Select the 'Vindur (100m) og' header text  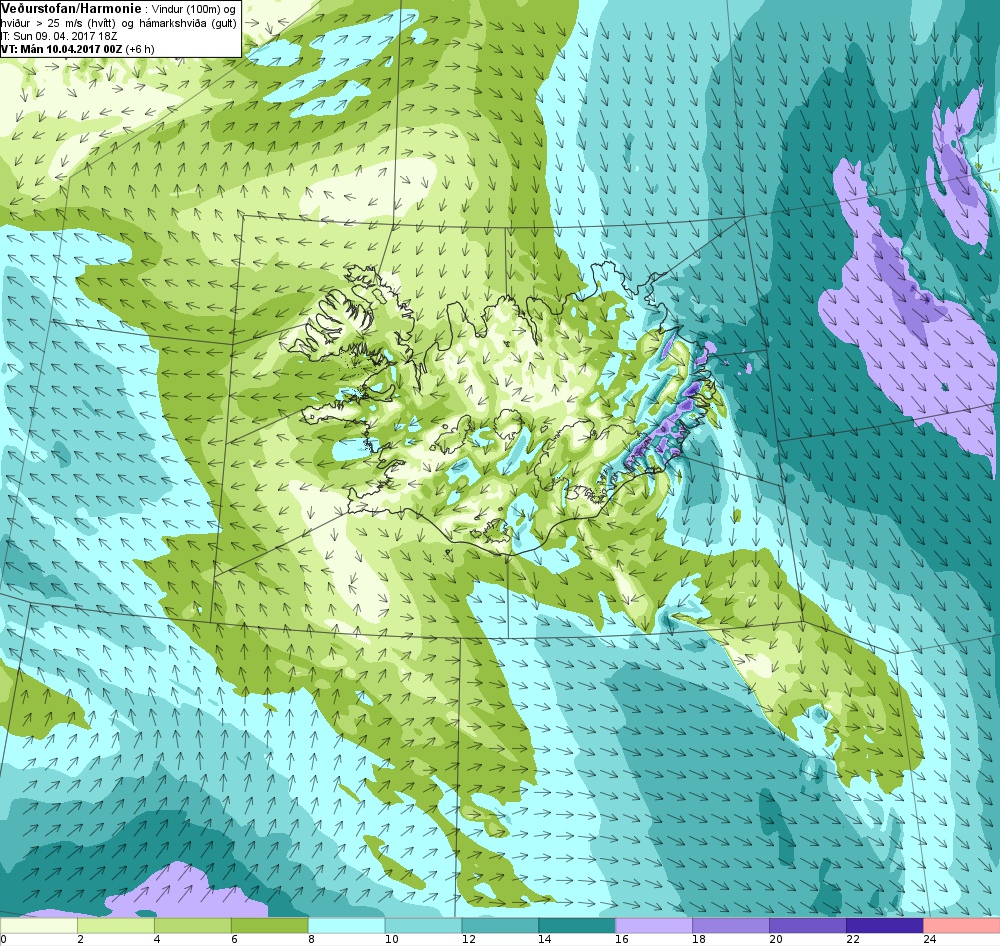pos(195,9)
